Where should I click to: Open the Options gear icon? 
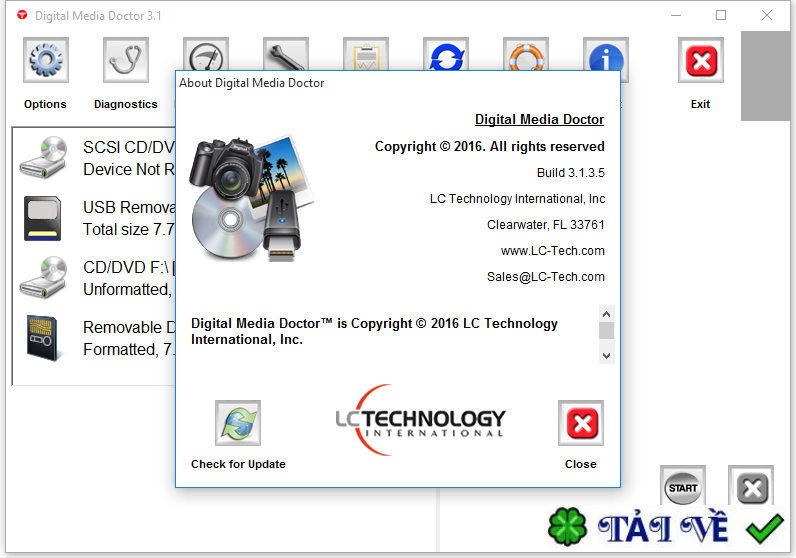click(46, 60)
